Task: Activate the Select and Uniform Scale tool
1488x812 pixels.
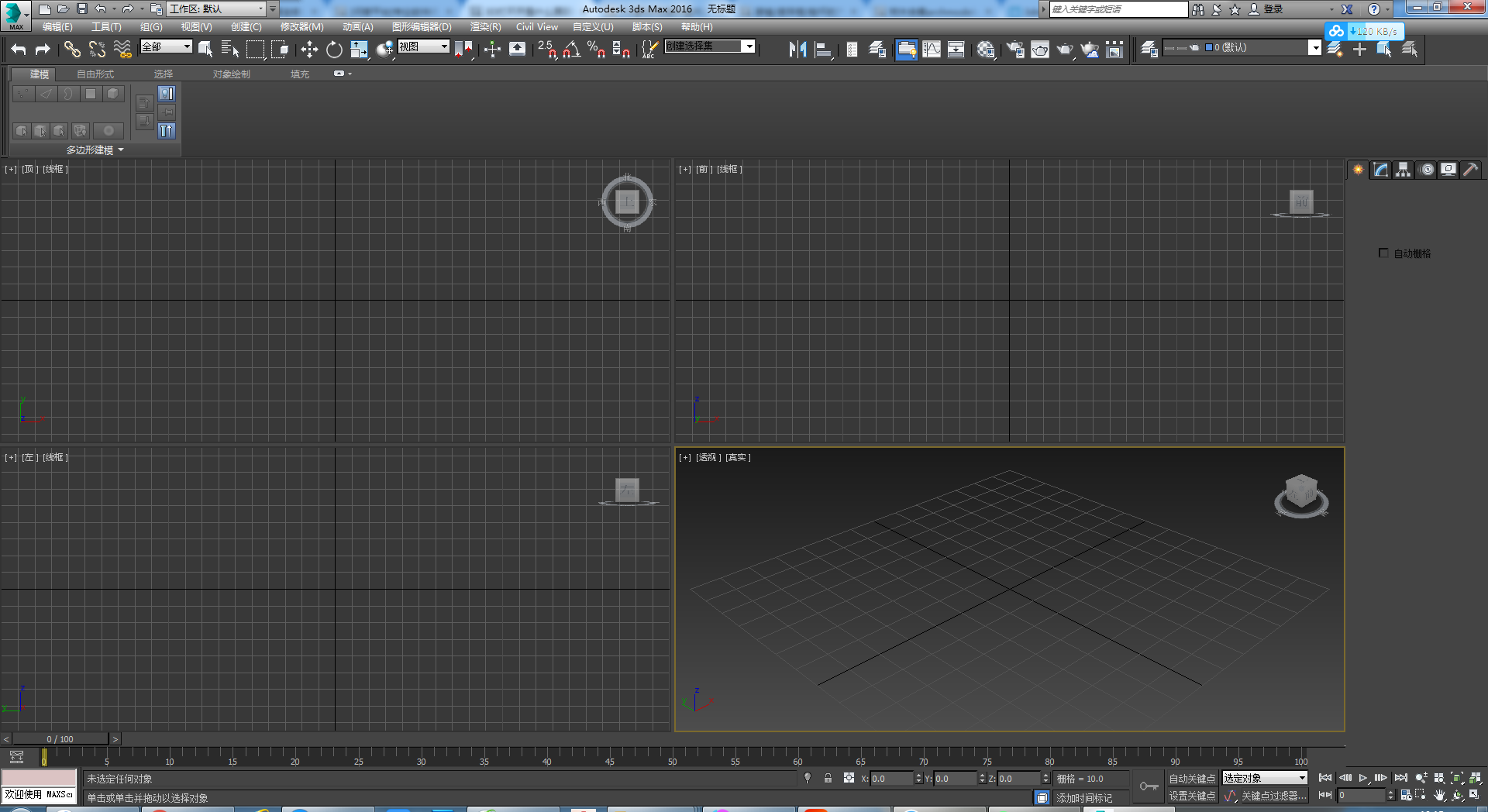Action: [359, 50]
